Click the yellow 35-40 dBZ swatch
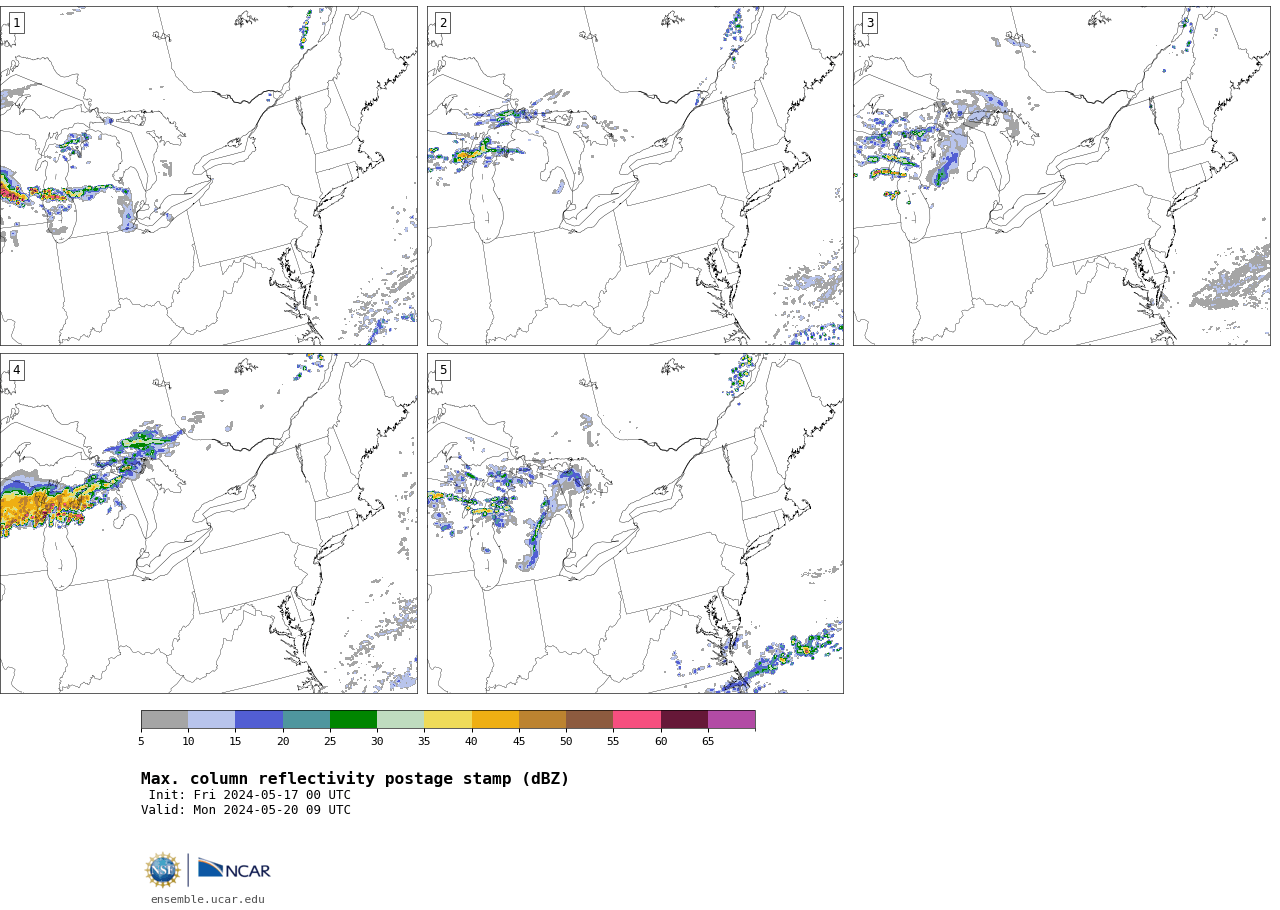This screenshot has width=1280, height=910. 448,720
